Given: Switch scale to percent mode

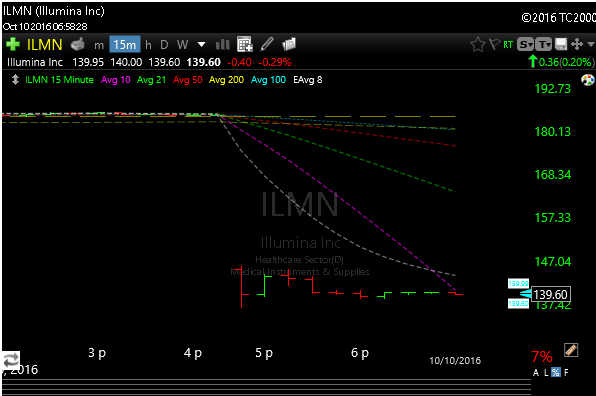Looking at the screenshot, I should pyautogui.click(x=556, y=372).
